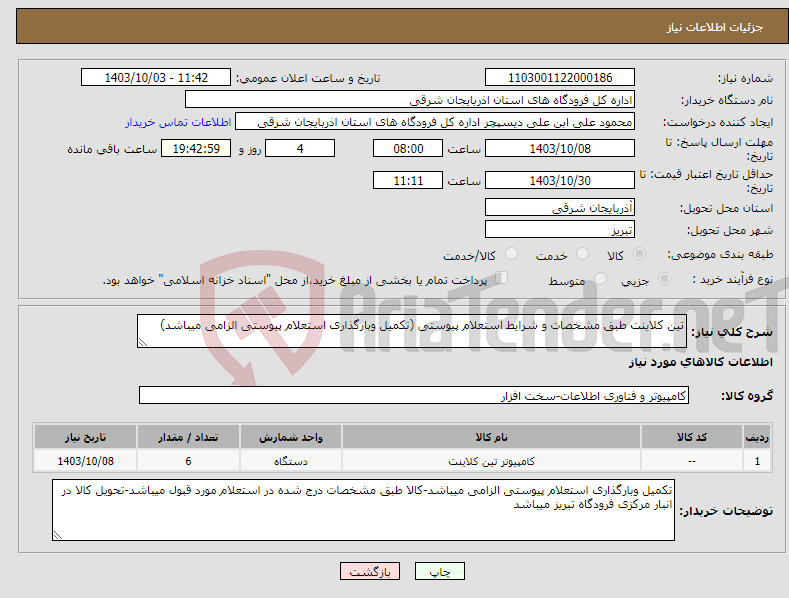Click the شماره نیاز field 1103001122000186
789x598 pixels.
coord(560,78)
